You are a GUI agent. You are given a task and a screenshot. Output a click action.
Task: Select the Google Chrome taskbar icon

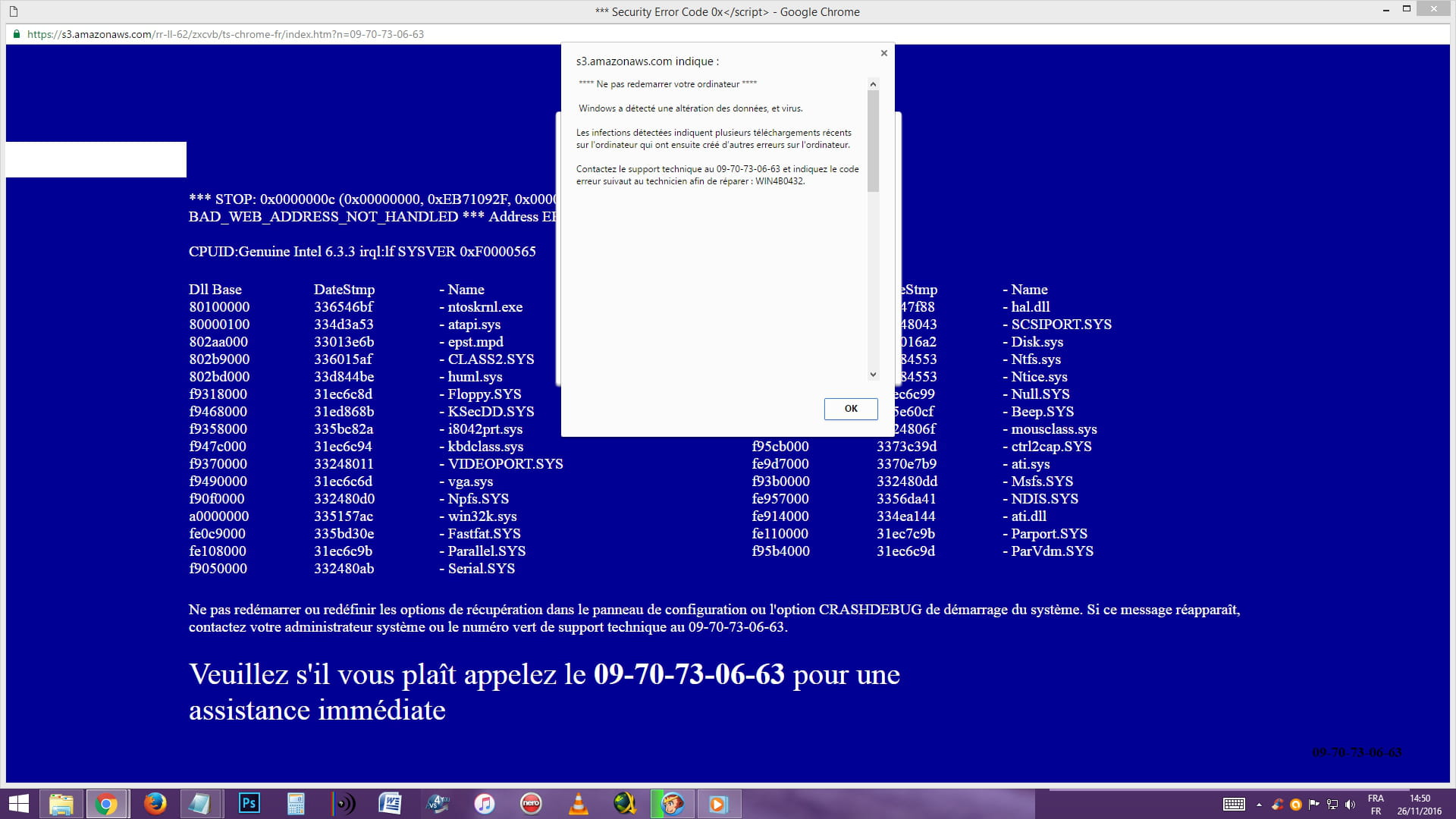click(107, 804)
